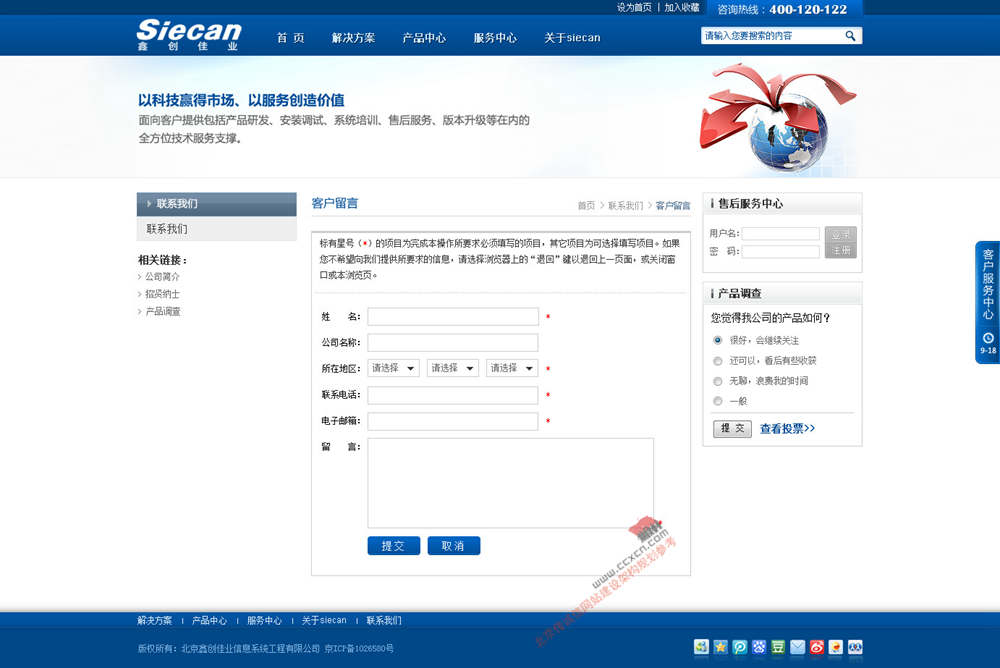1000x668 pixels.
Task: Click the green share icon in footer
Action: pos(701,648)
